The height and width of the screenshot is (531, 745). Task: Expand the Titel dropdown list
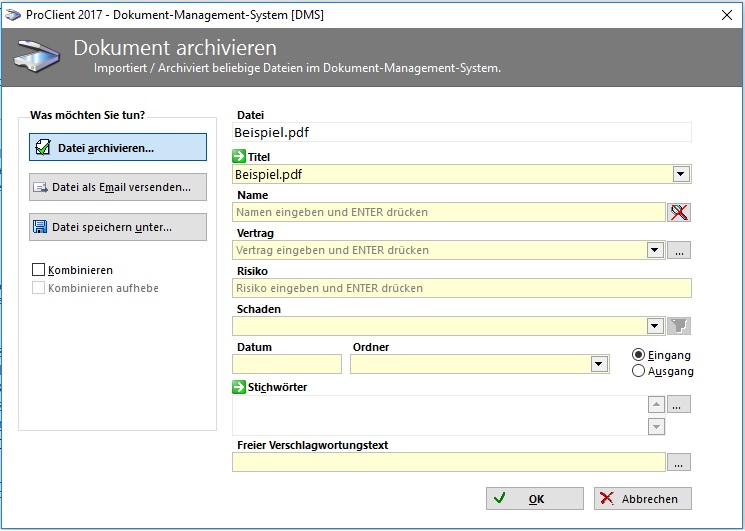pyautogui.click(x=680, y=174)
